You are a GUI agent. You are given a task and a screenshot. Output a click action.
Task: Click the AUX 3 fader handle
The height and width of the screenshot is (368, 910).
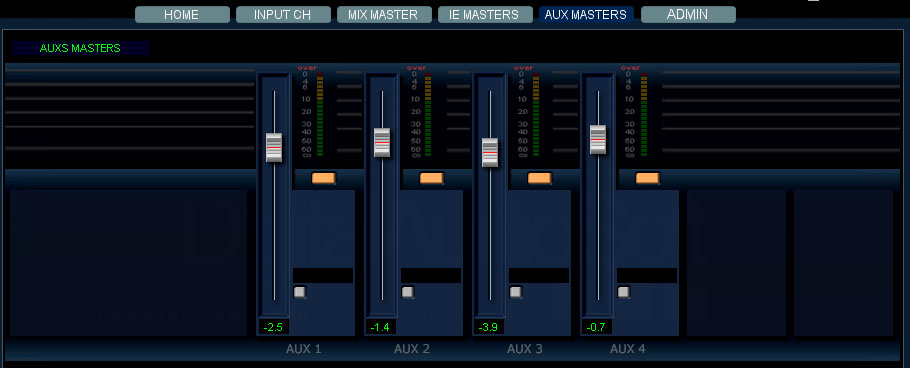490,153
